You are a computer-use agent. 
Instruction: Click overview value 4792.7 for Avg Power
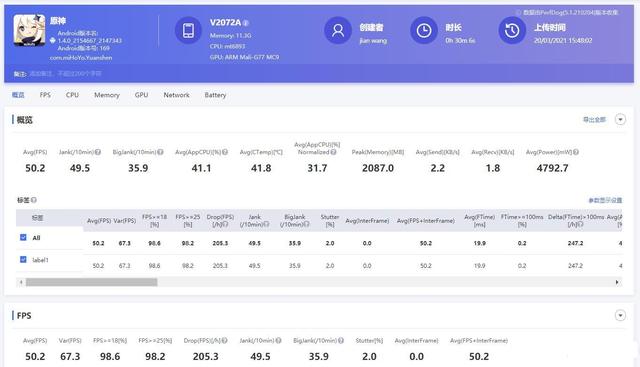pos(552,168)
